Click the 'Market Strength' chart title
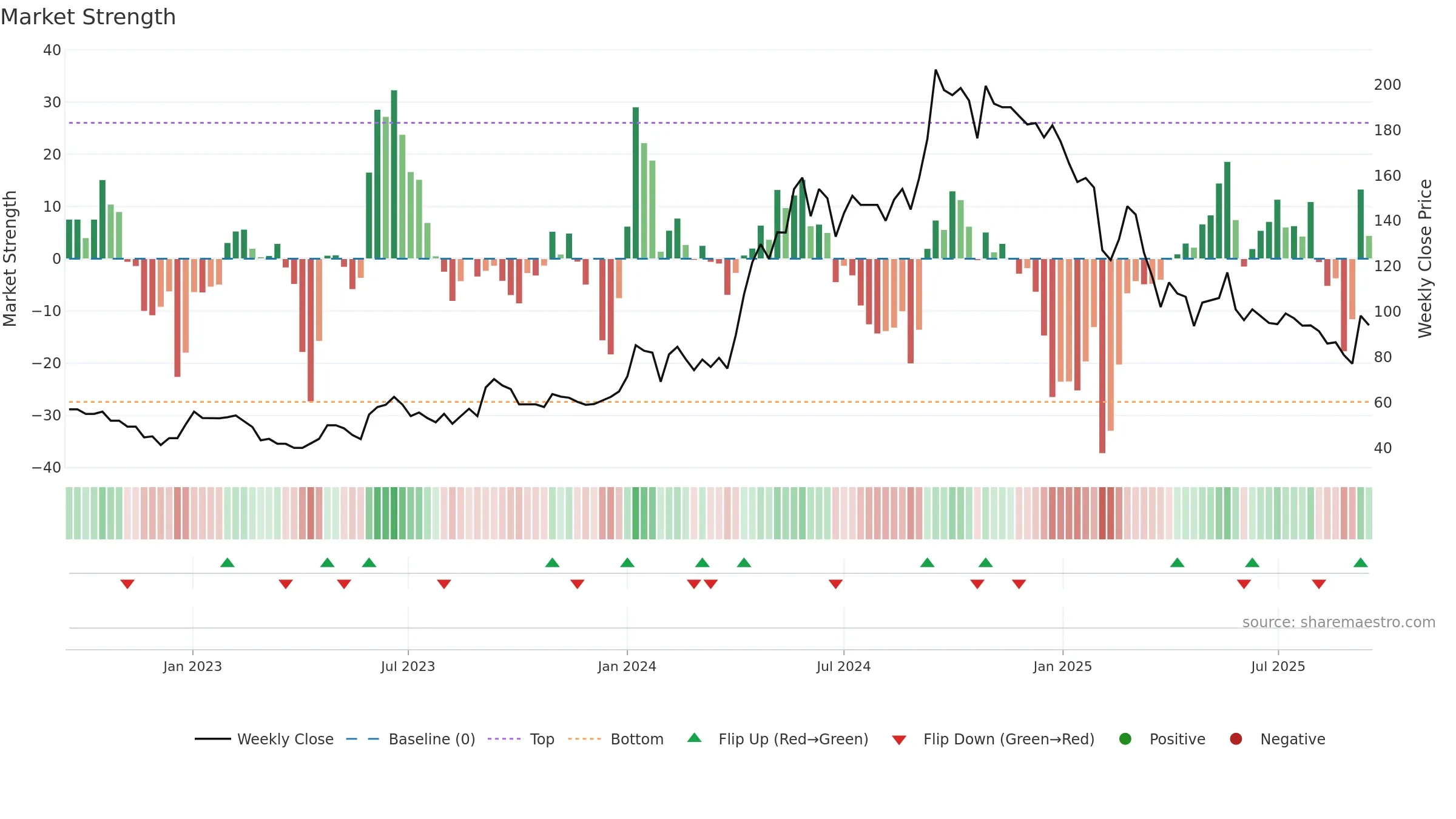 88,17
